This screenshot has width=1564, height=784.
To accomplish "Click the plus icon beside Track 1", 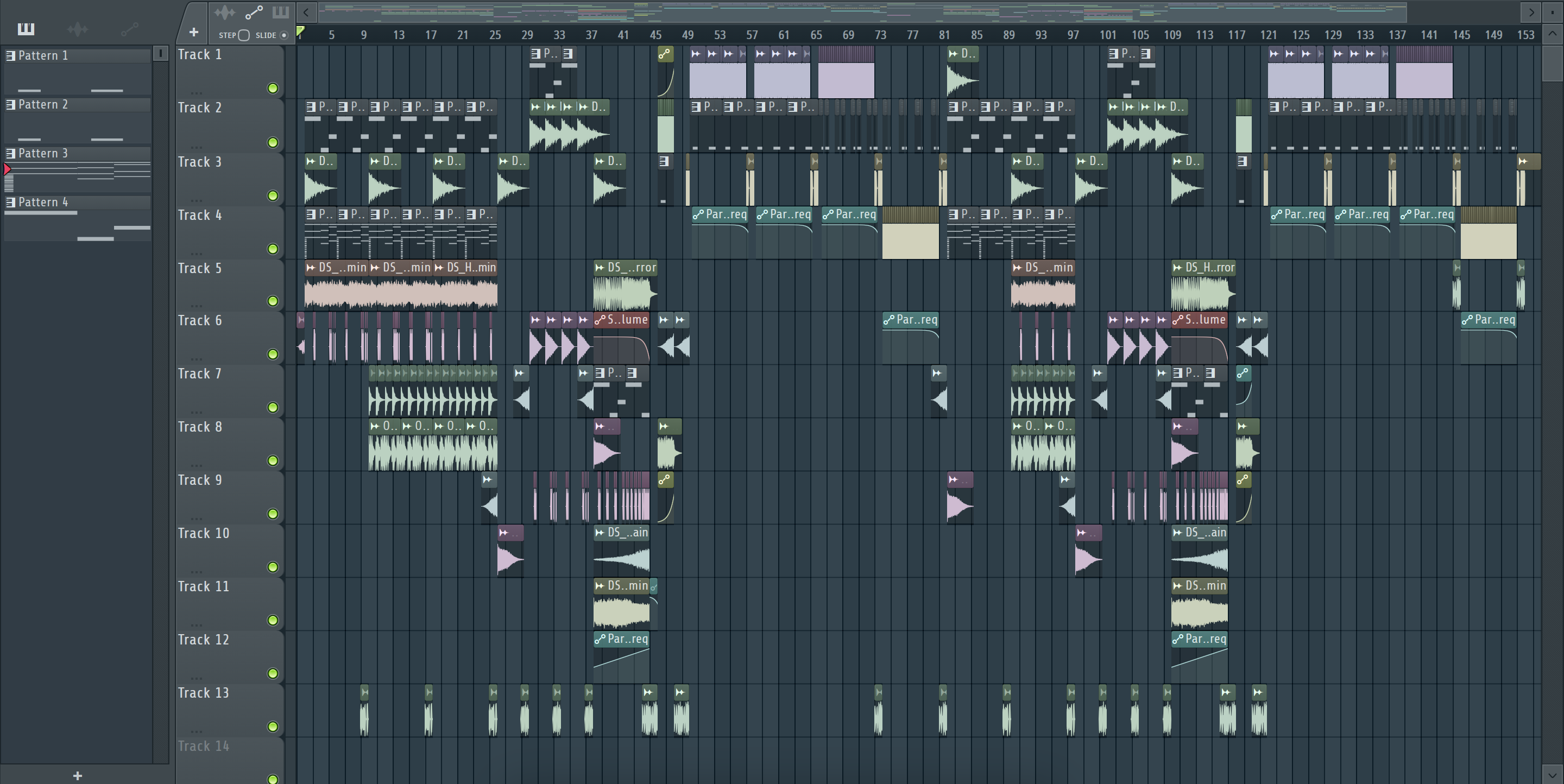I will click(194, 32).
